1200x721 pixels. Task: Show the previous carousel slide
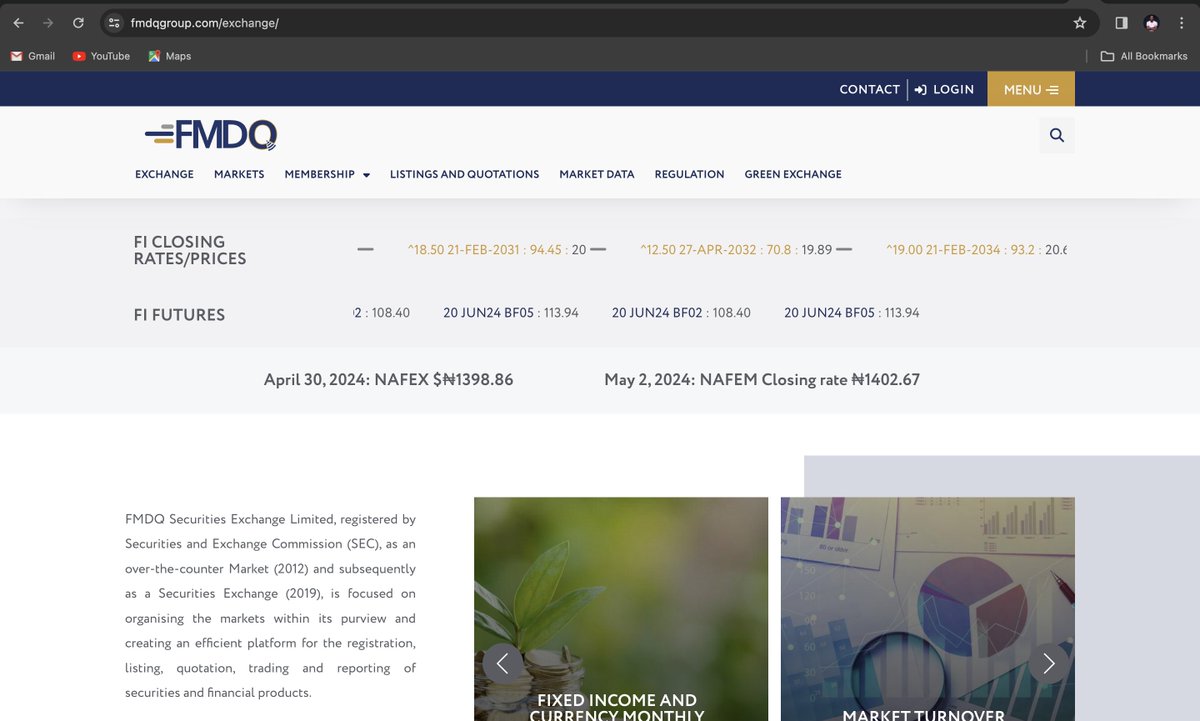(x=503, y=663)
